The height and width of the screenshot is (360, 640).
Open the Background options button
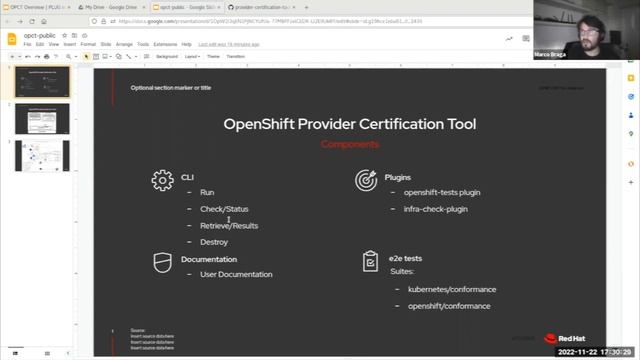[x=167, y=56]
